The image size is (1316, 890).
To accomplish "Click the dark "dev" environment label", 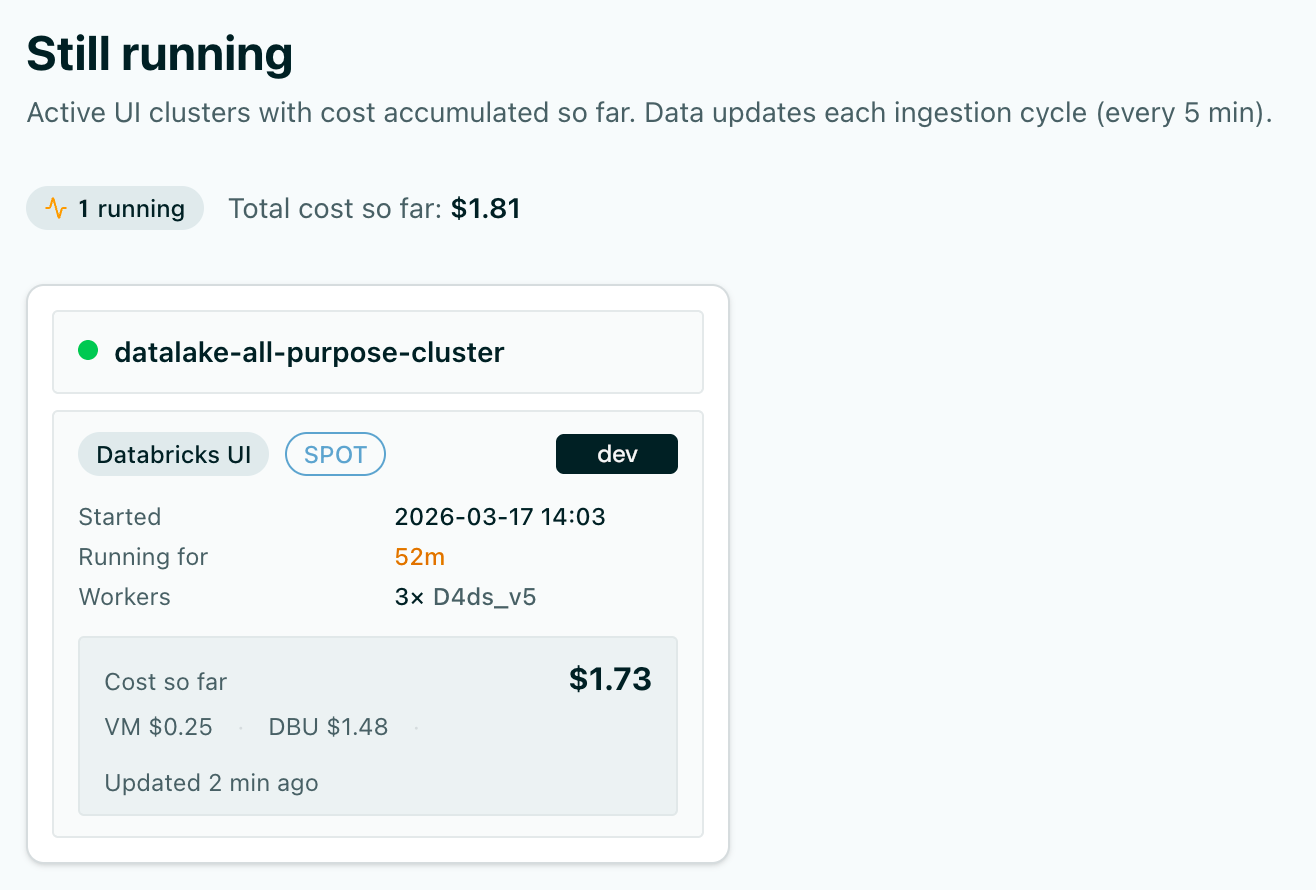I will [617, 454].
